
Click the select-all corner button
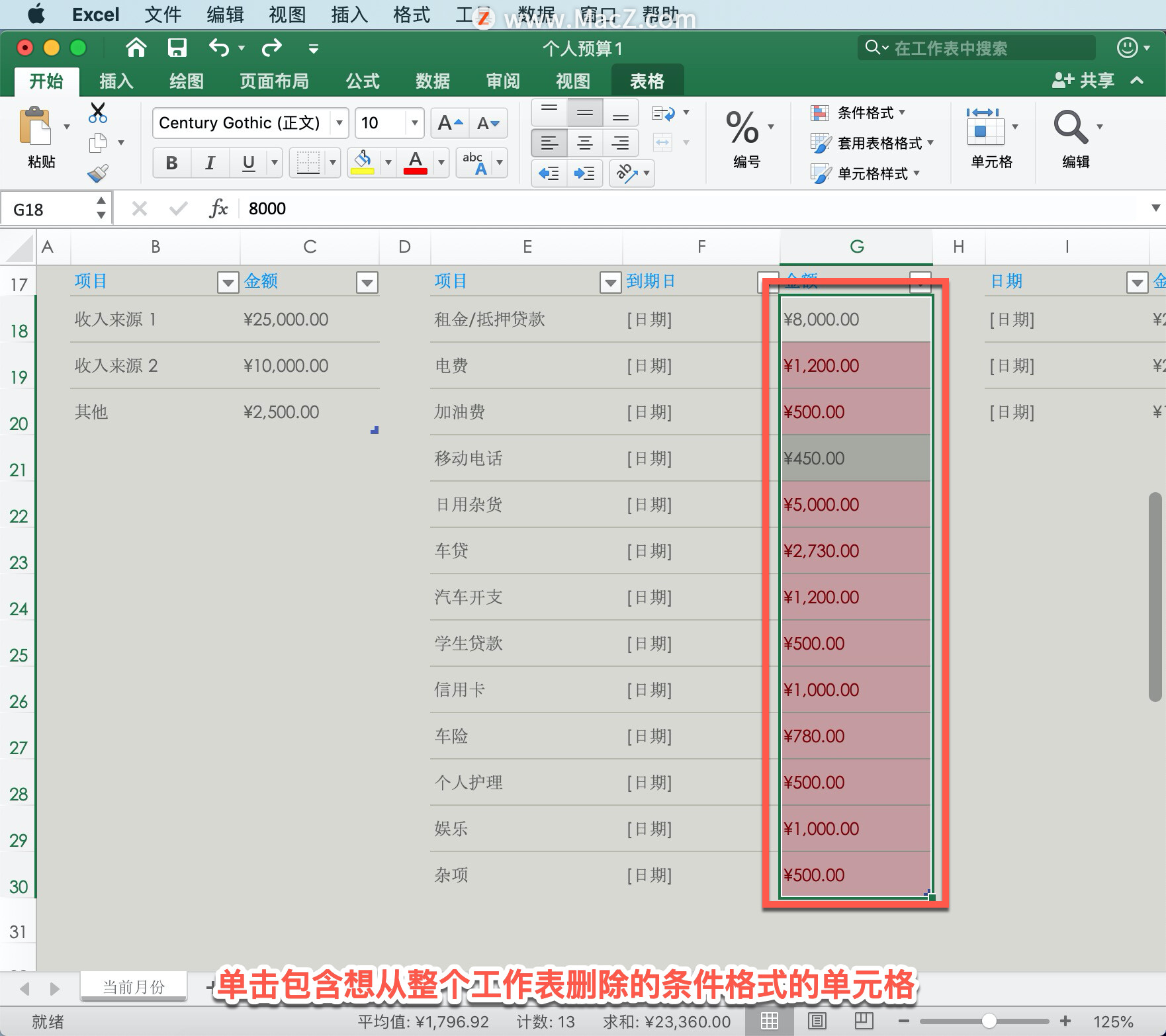pos(19,247)
